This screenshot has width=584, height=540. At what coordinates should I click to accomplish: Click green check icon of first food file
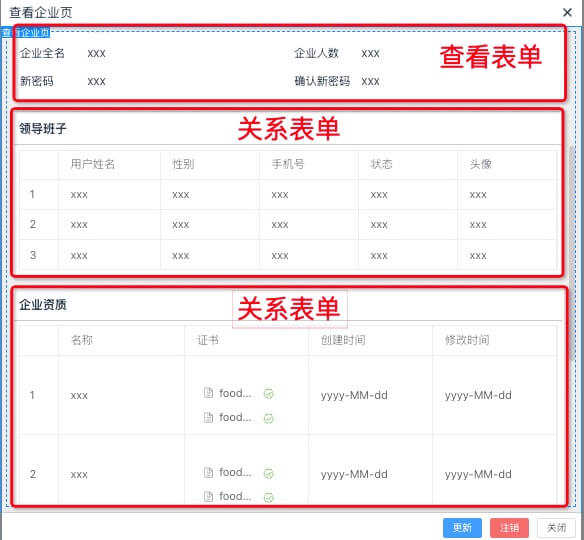click(x=269, y=394)
